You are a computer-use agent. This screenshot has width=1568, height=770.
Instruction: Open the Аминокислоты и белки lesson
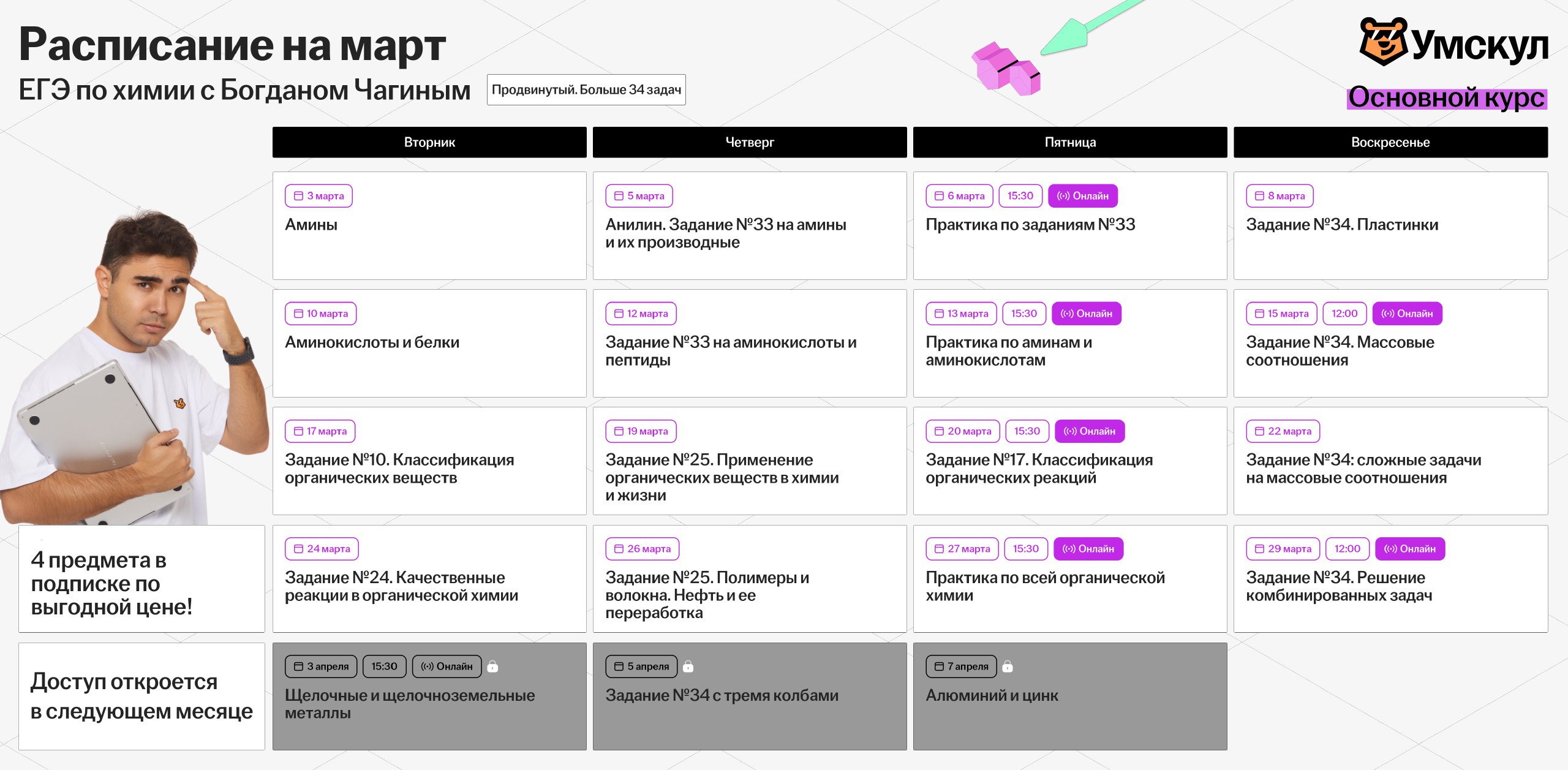click(429, 343)
